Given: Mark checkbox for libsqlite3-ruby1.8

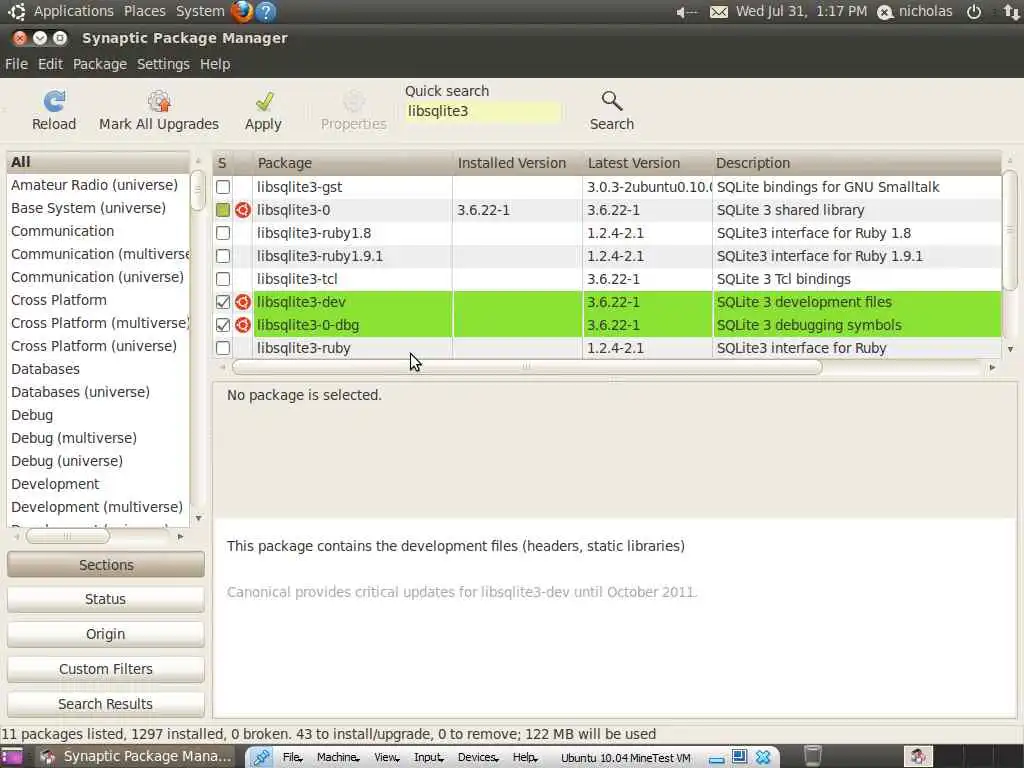Looking at the screenshot, I should (x=223, y=233).
